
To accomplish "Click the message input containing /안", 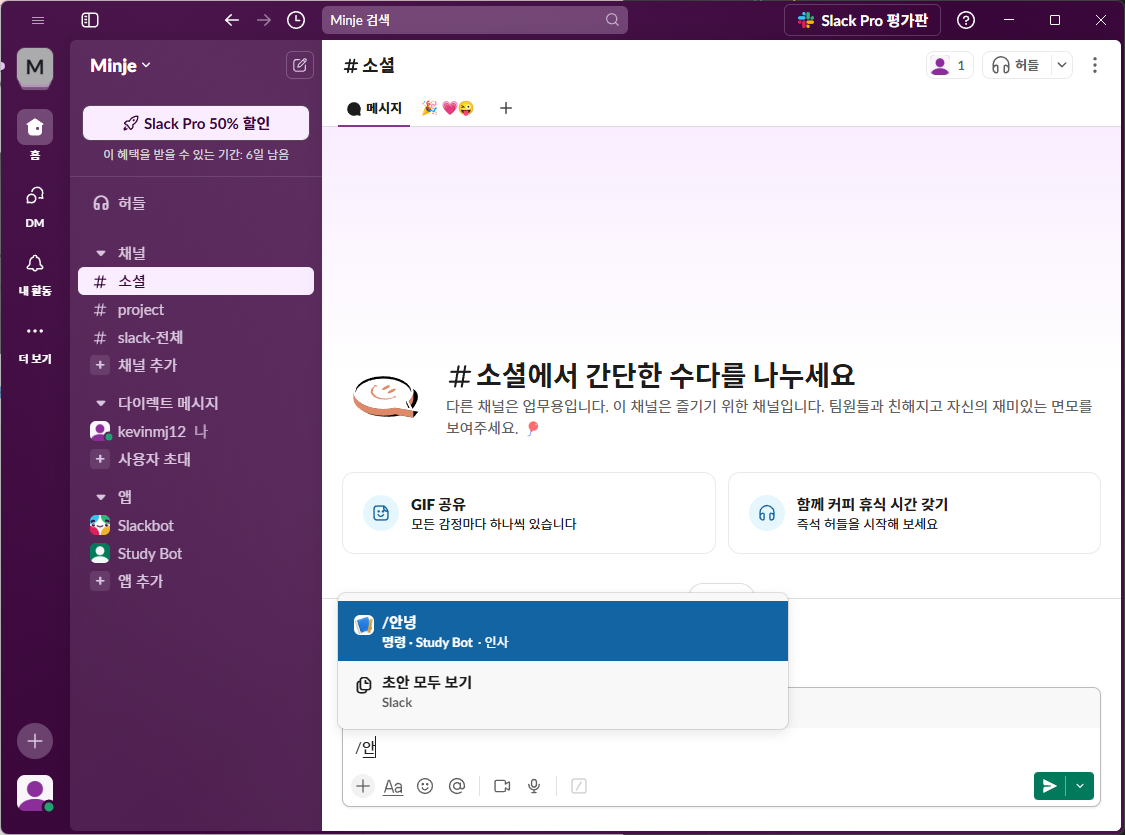I will tap(721, 748).
